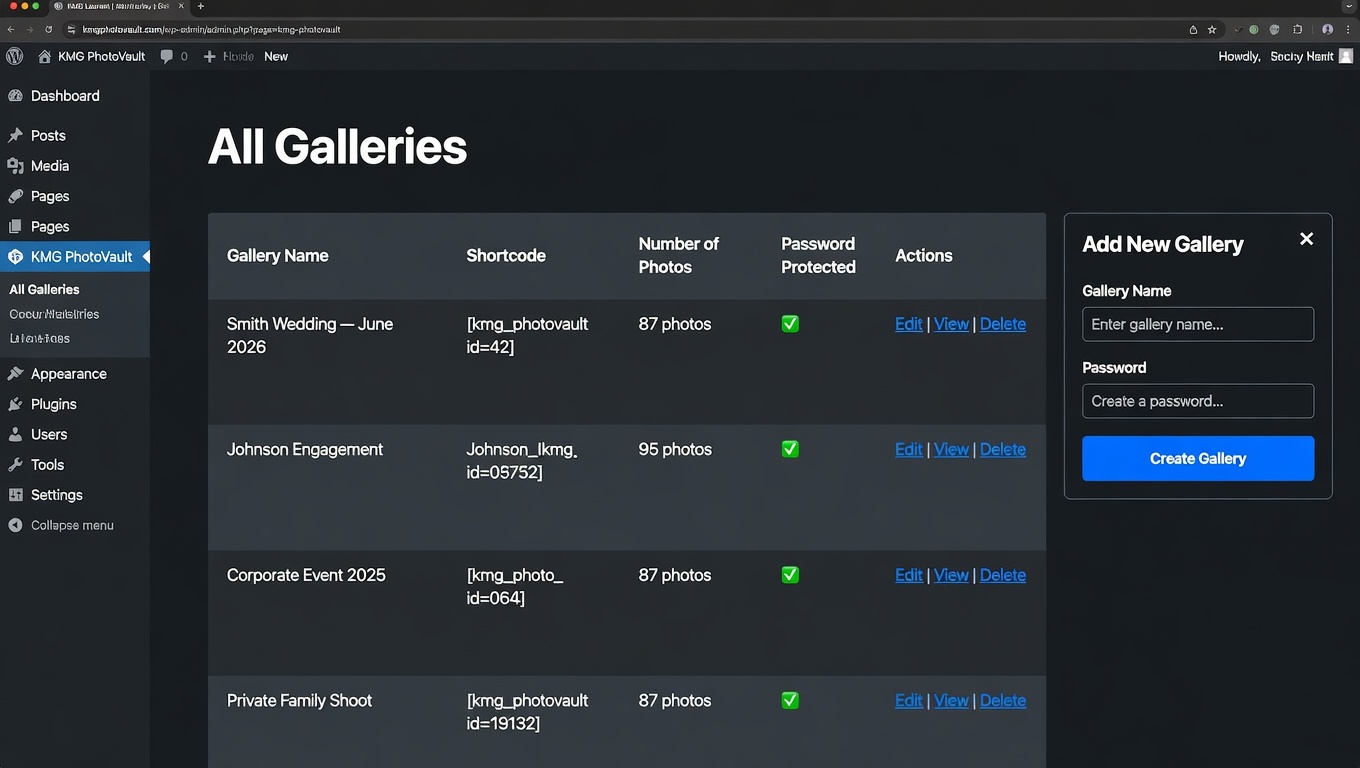Open the Appearance menu
Image resolution: width=1360 pixels, height=768 pixels.
pyautogui.click(x=68, y=374)
